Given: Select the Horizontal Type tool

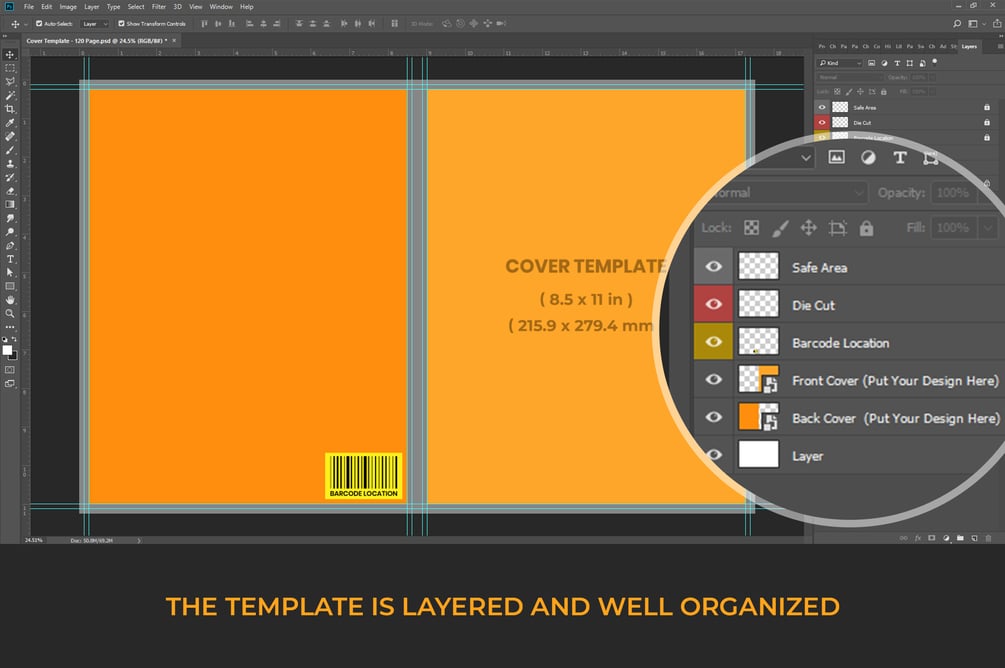Looking at the screenshot, I should tap(10, 259).
